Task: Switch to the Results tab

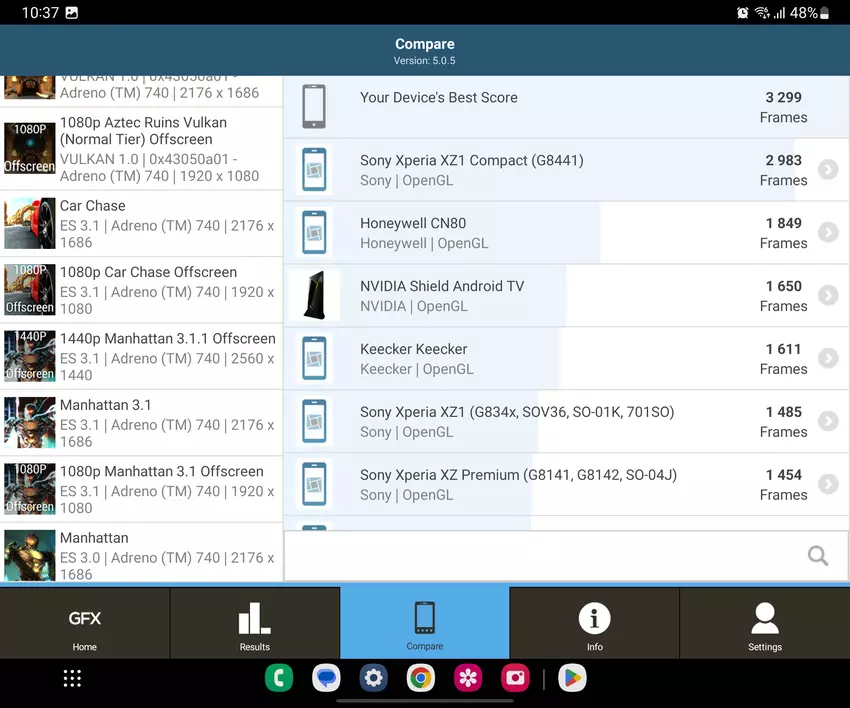Action: 255,624
